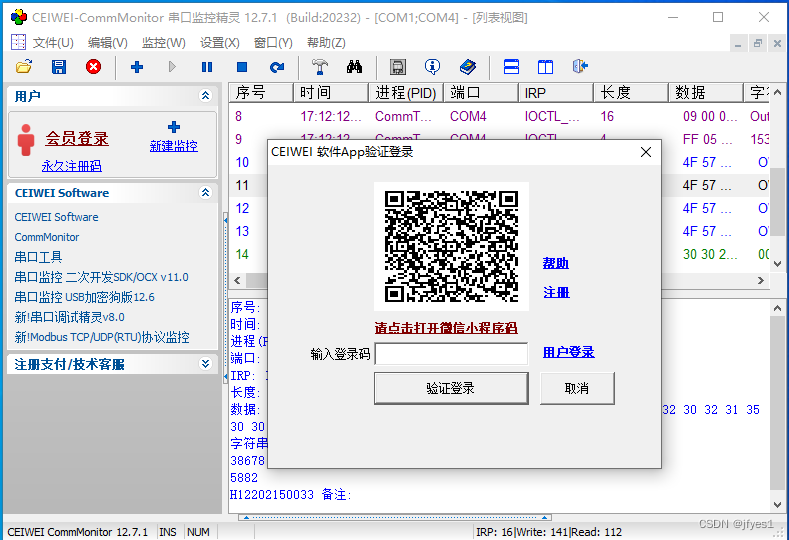This screenshot has width=789, height=540.
Task: Open 串口监控 USB加密狗版12.6 link
Action: tap(84, 297)
